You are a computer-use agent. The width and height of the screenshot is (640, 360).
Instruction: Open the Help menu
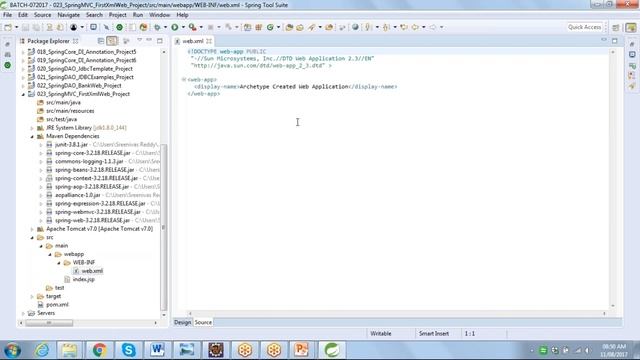coord(182,15)
